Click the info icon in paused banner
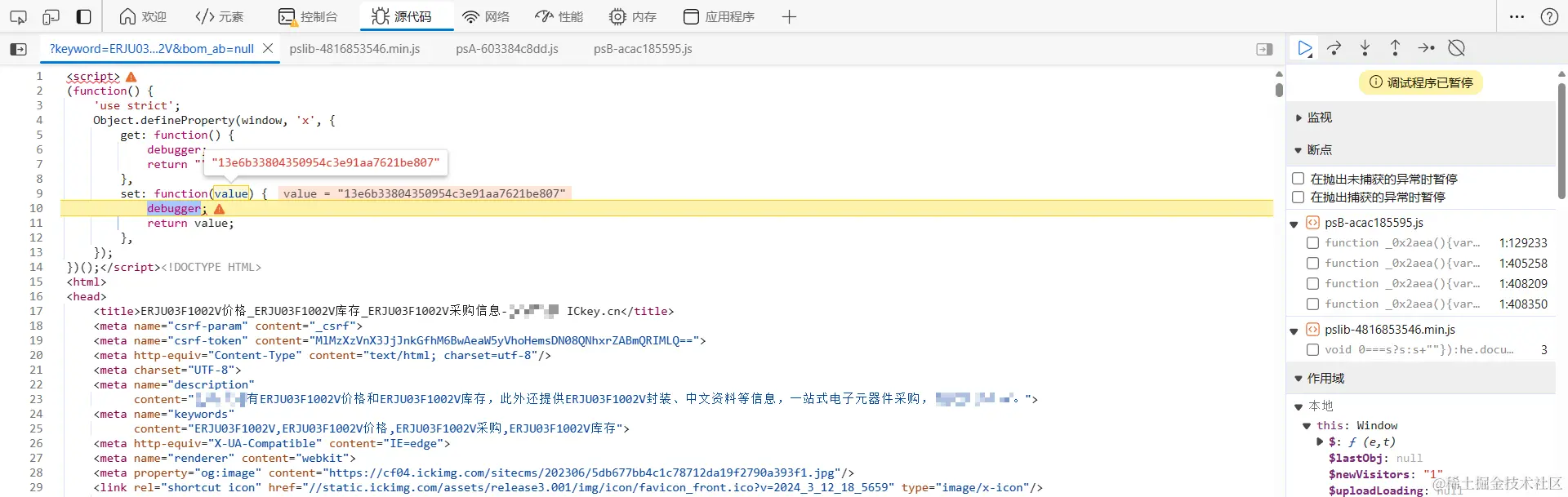The height and width of the screenshot is (497, 1568). pyautogui.click(x=1375, y=82)
